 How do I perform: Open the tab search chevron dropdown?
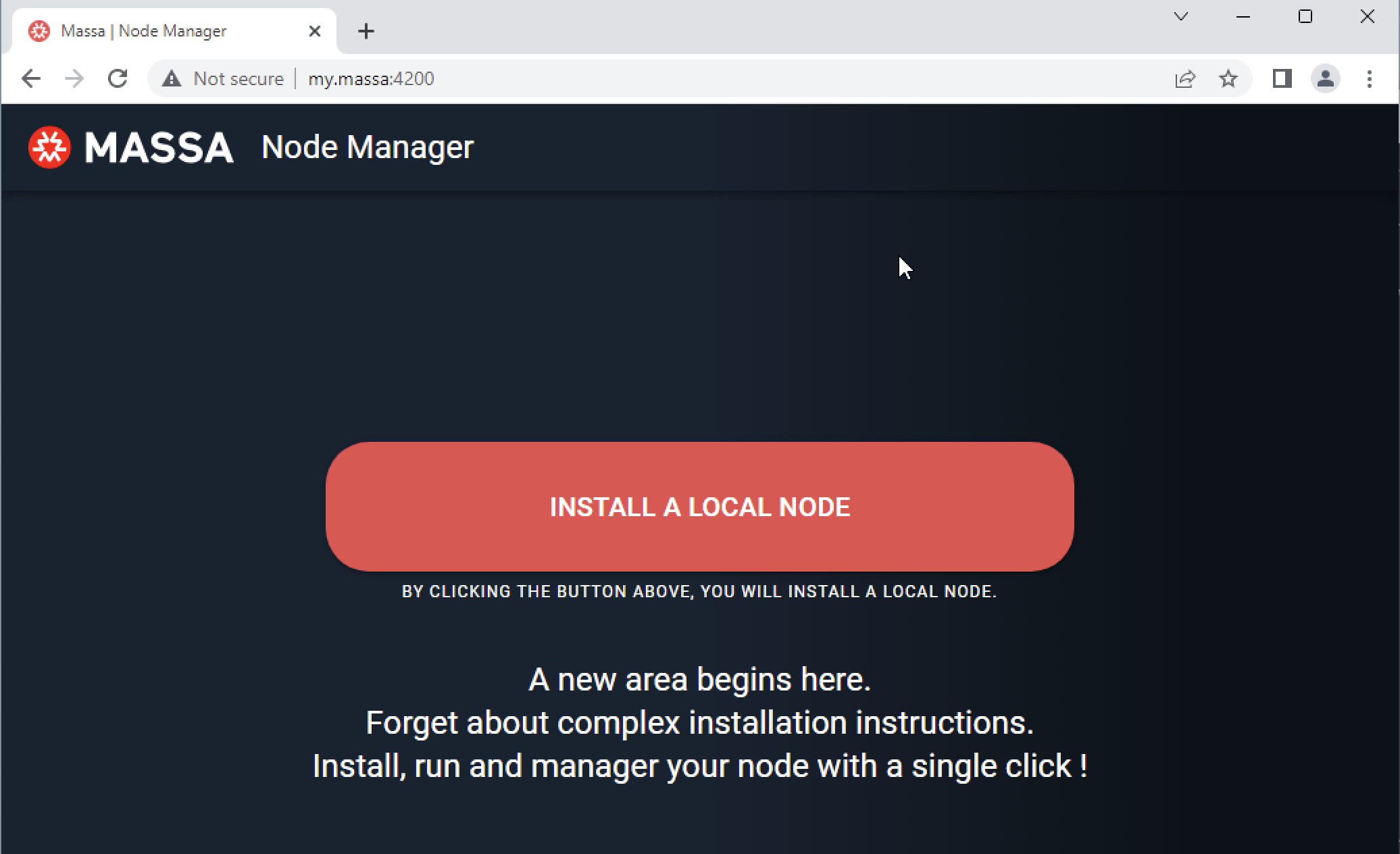(1180, 16)
